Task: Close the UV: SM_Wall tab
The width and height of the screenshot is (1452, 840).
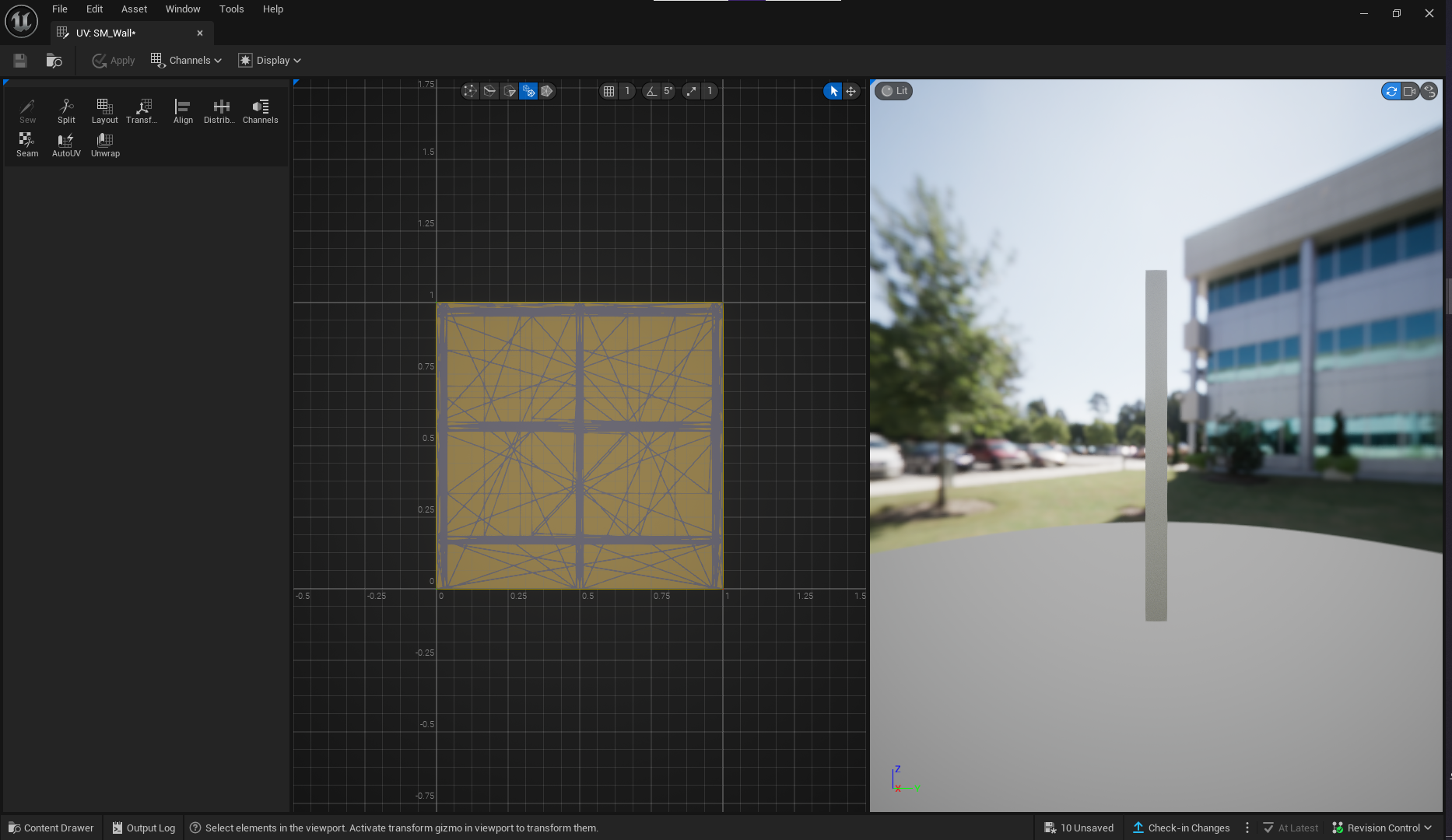Action: point(200,33)
